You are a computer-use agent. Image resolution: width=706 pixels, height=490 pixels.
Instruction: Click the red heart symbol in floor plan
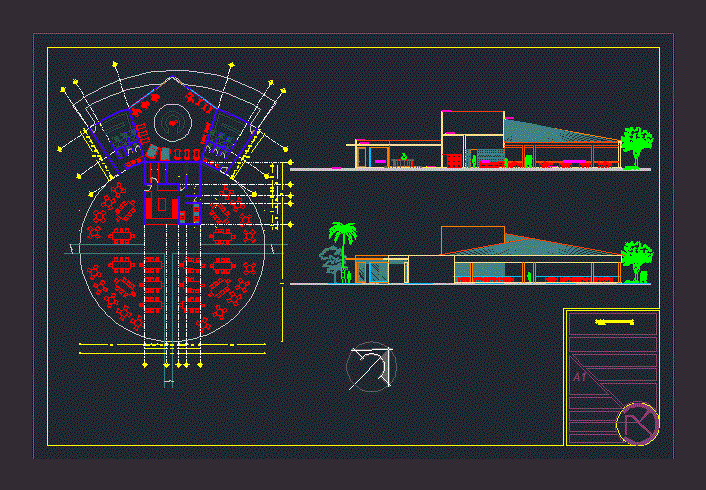pyautogui.click(x=176, y=122)
